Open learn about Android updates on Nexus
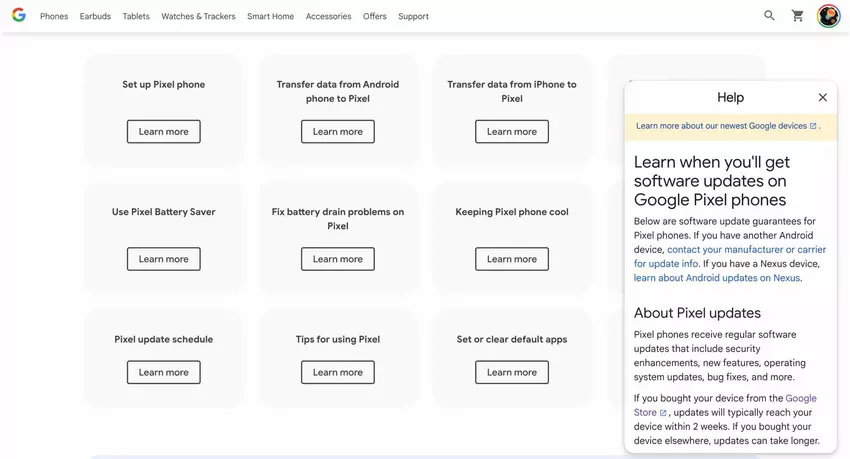The image size is (850, 459). 717,278
